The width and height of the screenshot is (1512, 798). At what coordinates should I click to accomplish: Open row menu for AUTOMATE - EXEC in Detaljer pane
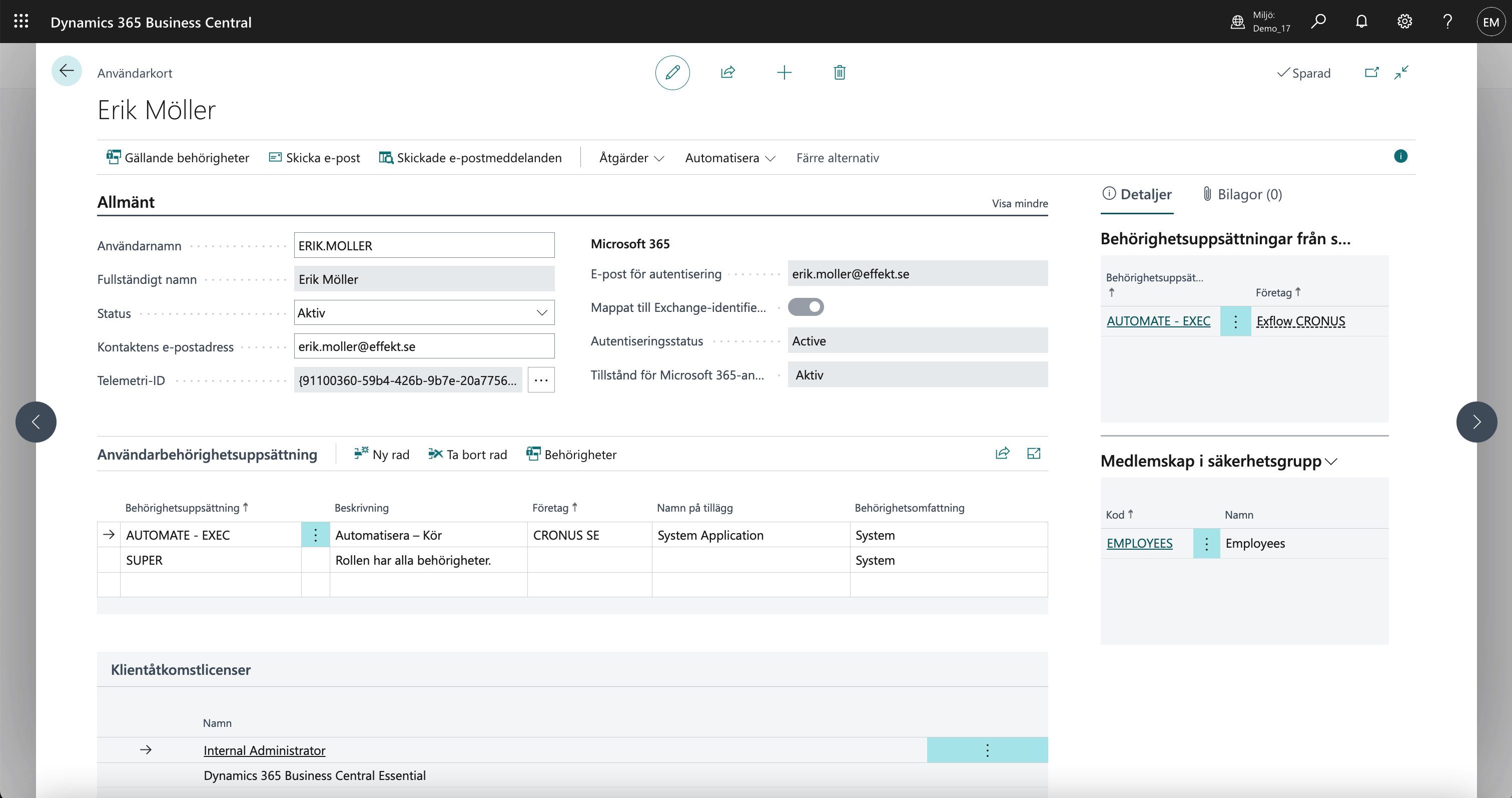point(1235,321)
